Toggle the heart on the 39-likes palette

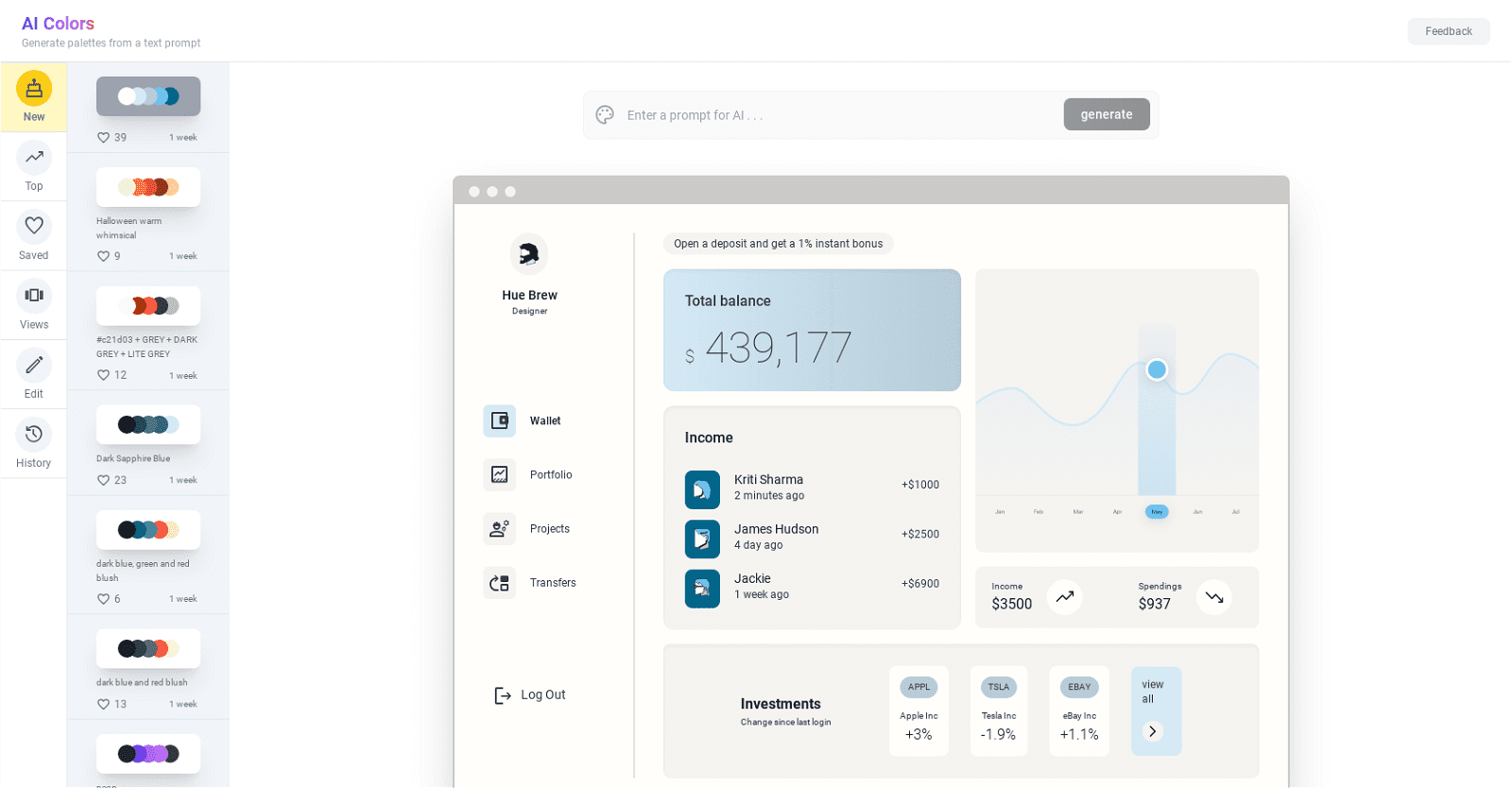pyautogui.click(x=104, y=137)
